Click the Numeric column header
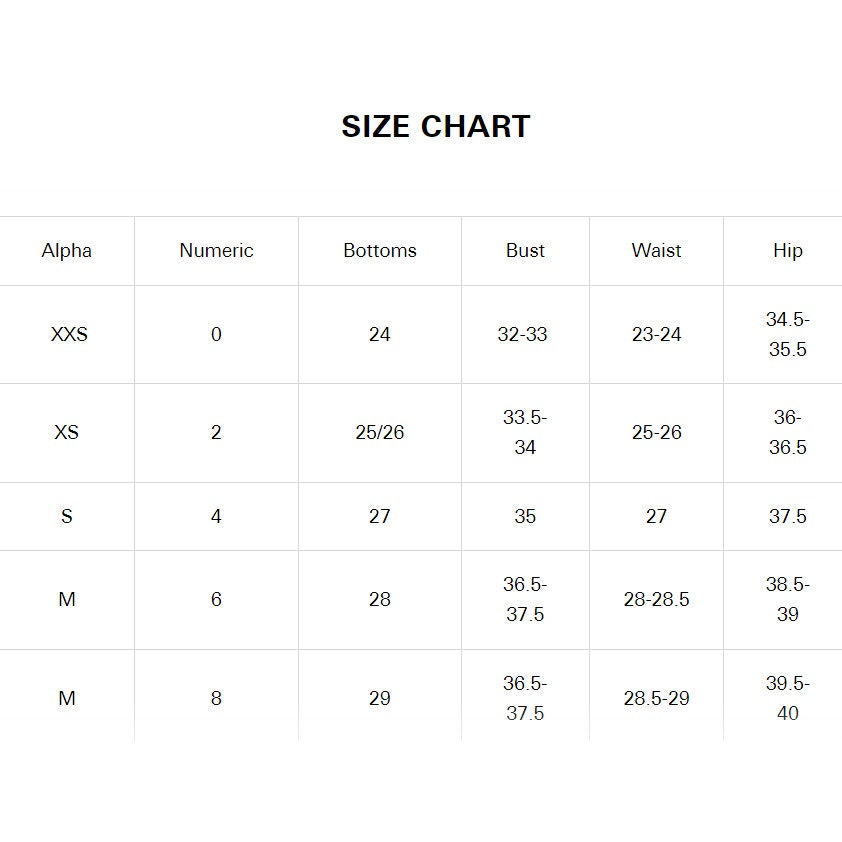The image size is (842, 842). coord(216,251)
